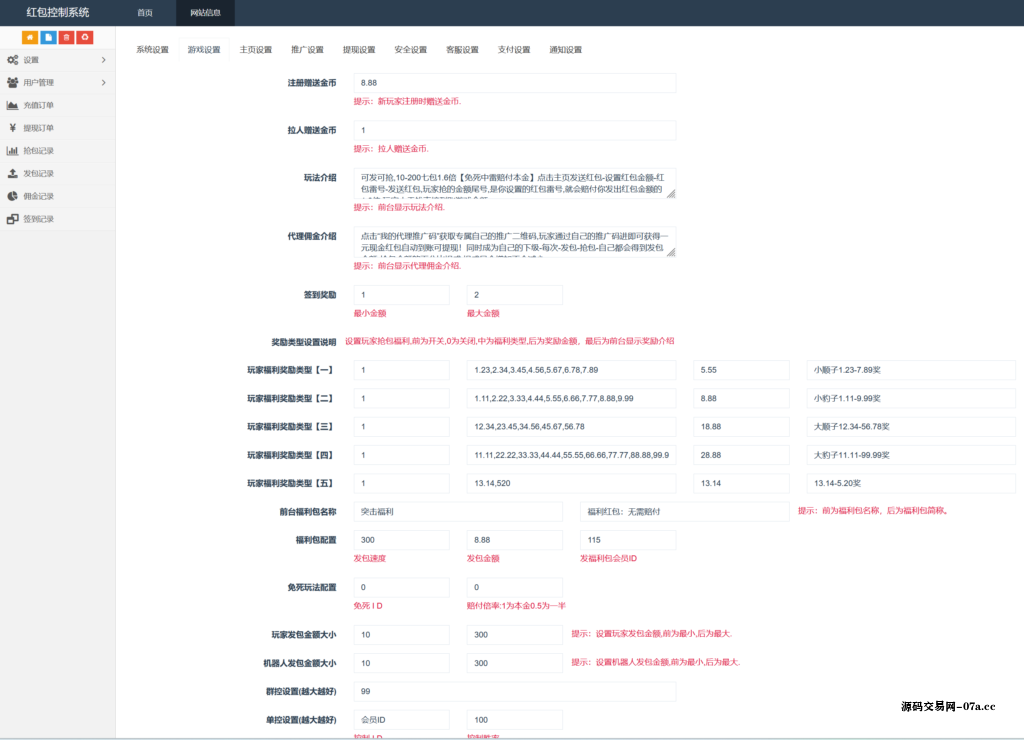Focus the 群控设置 field showing 99
This screenshot has width=1024, height=740.
tap(515, 691)
